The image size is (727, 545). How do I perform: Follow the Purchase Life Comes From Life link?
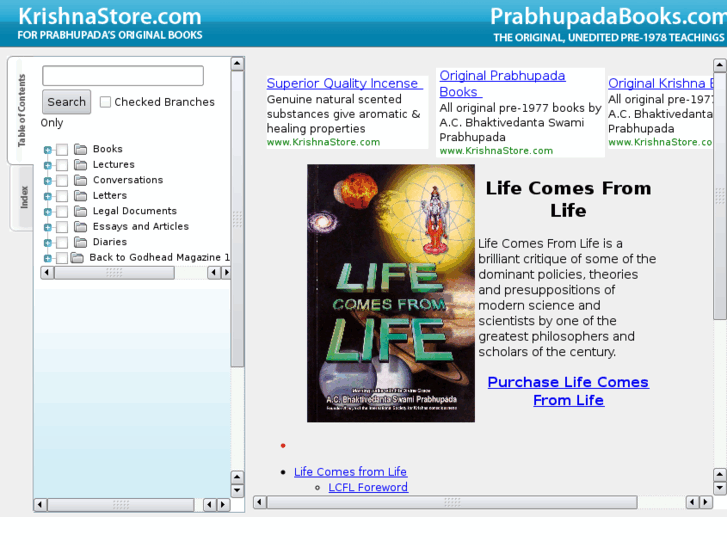coord(568,391)
